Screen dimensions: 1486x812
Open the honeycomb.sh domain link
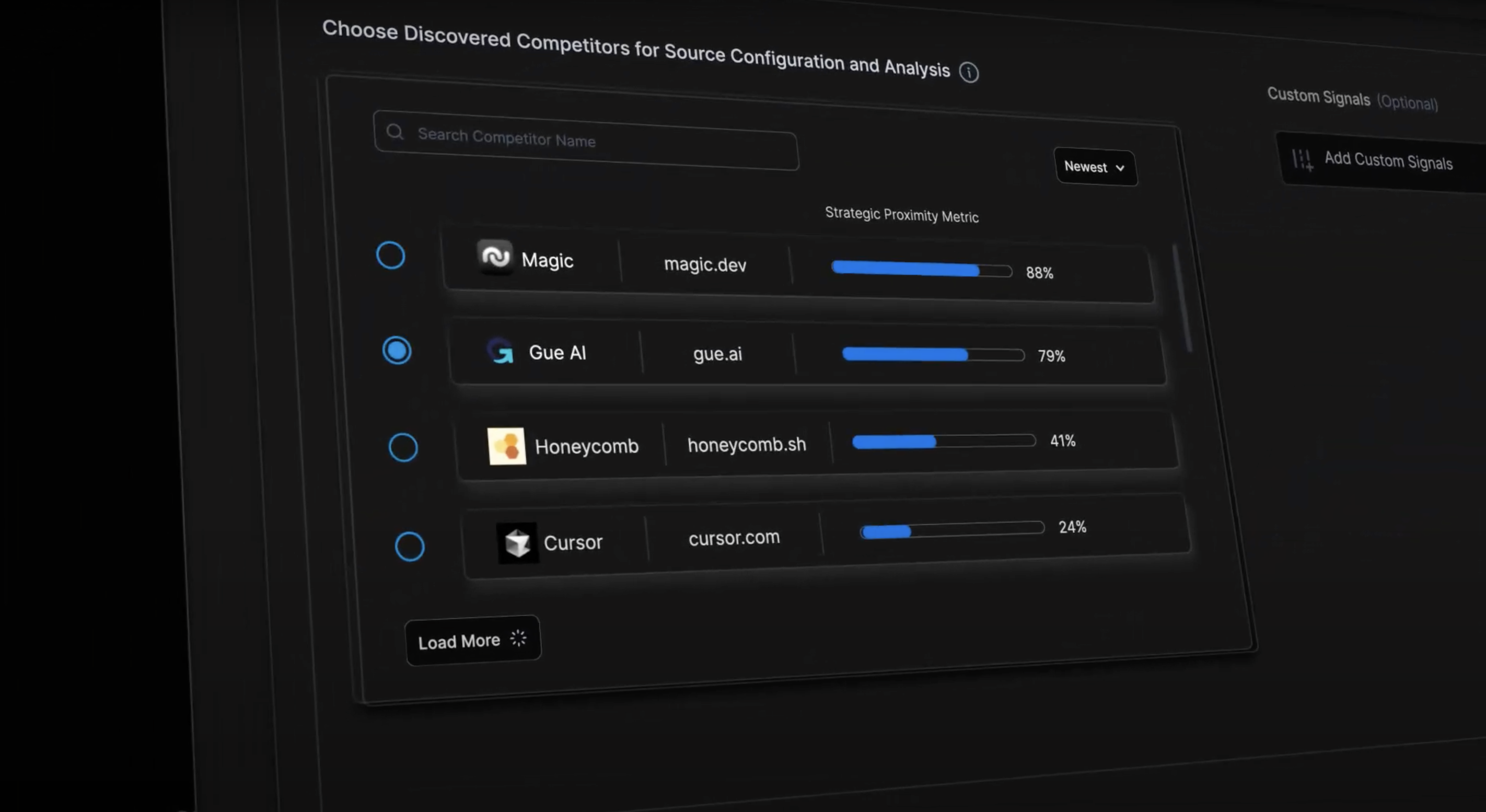click(747, 445)
